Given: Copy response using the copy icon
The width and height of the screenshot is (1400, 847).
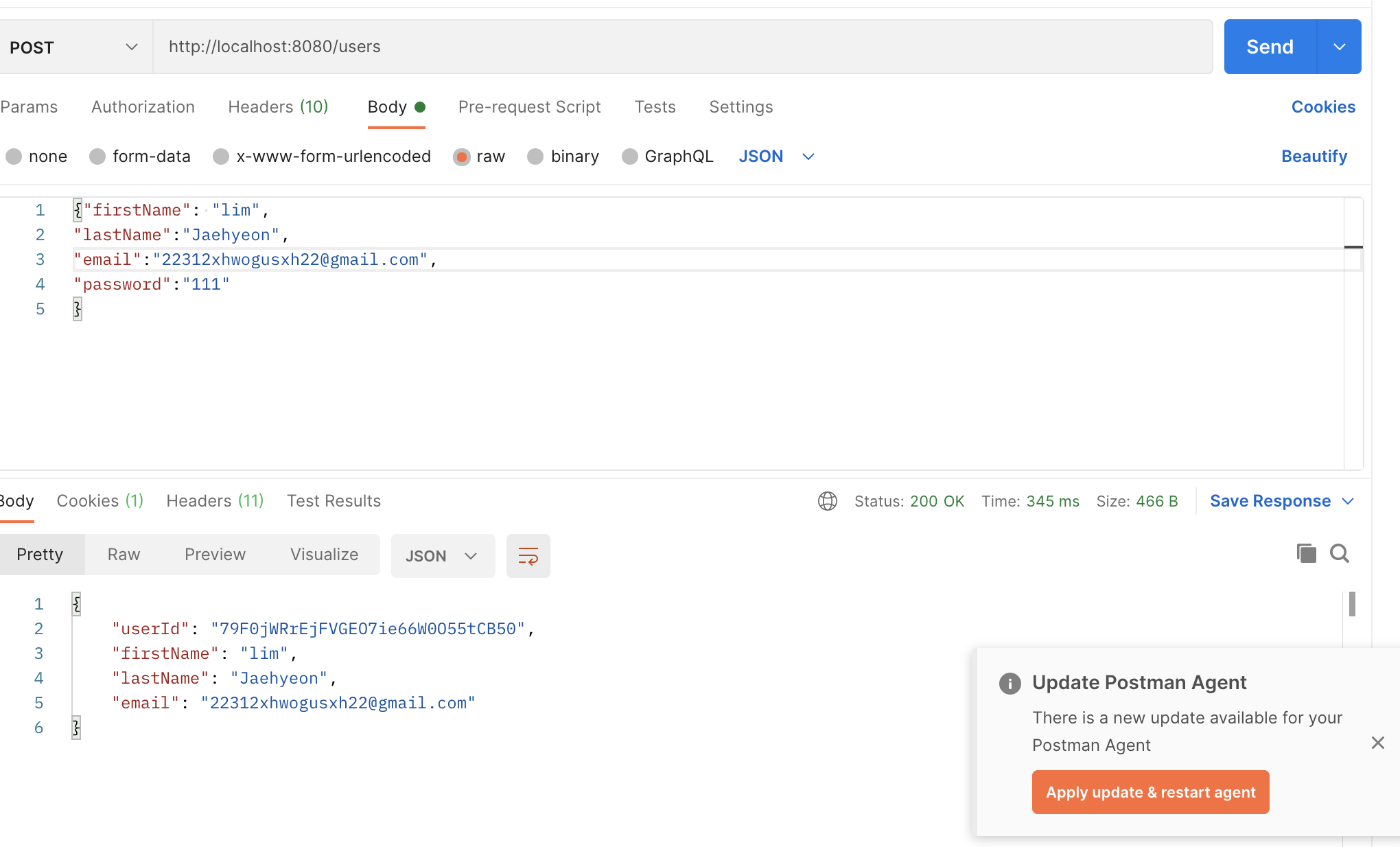Looking at the screenshot, I should [1306, 553].
